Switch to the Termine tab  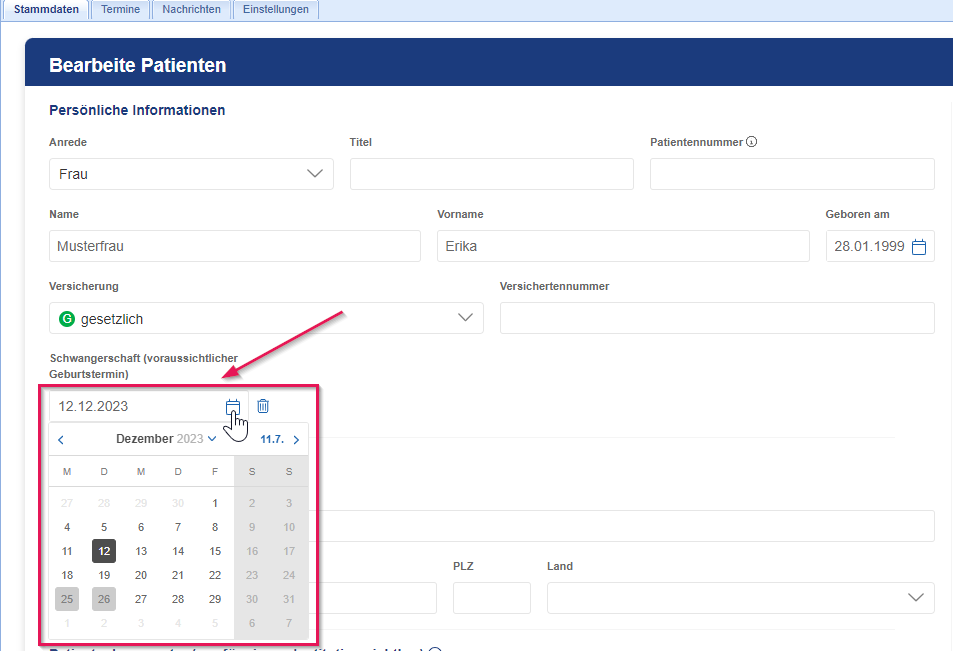tap(120, 9)
